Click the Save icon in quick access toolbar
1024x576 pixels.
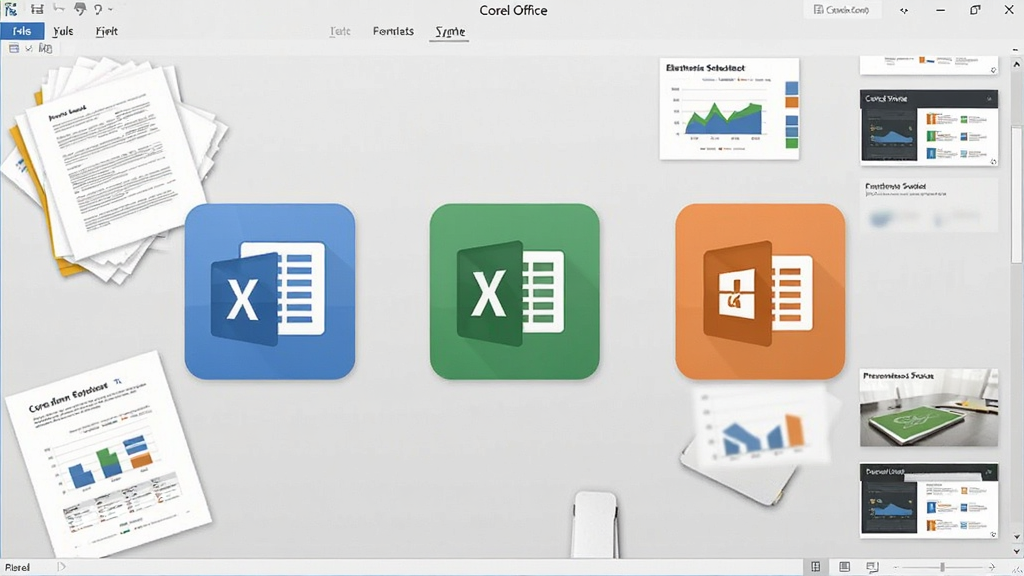click(37, 9)
